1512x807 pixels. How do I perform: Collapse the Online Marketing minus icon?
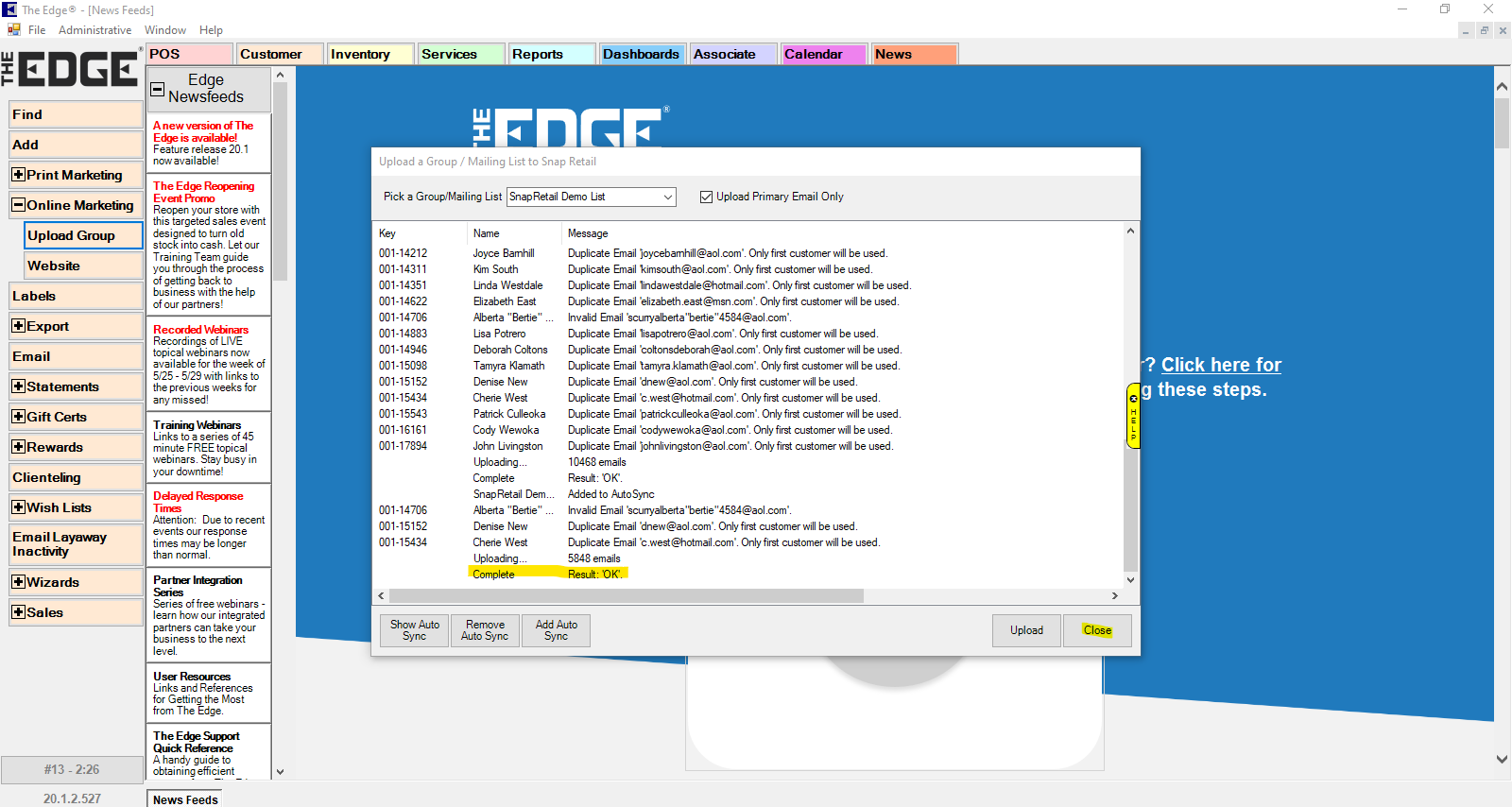pos(18,205)
